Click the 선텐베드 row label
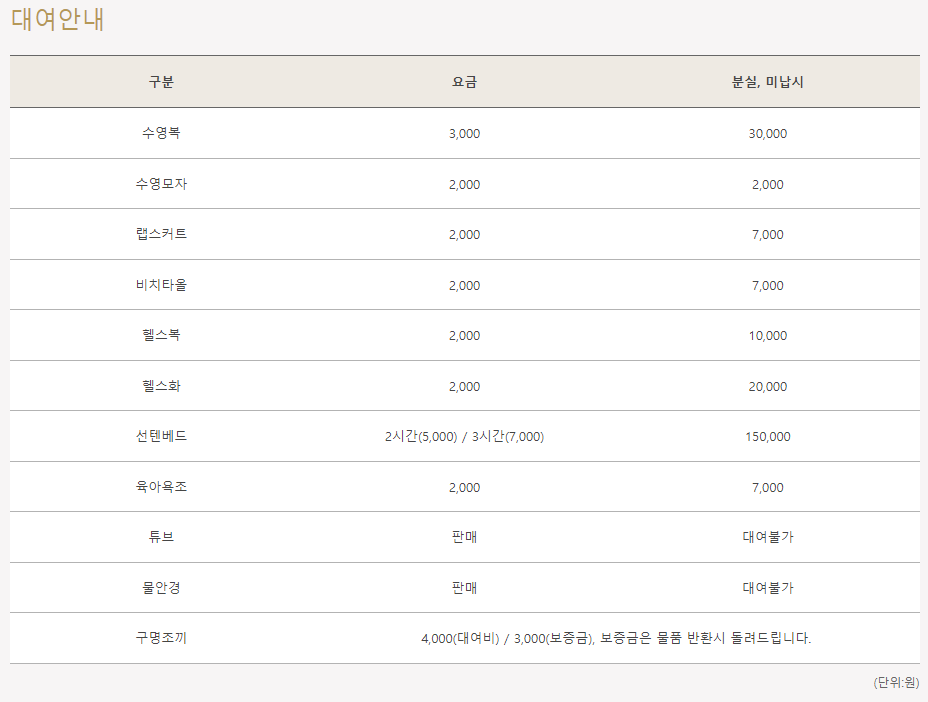 (x=161, y=436)
